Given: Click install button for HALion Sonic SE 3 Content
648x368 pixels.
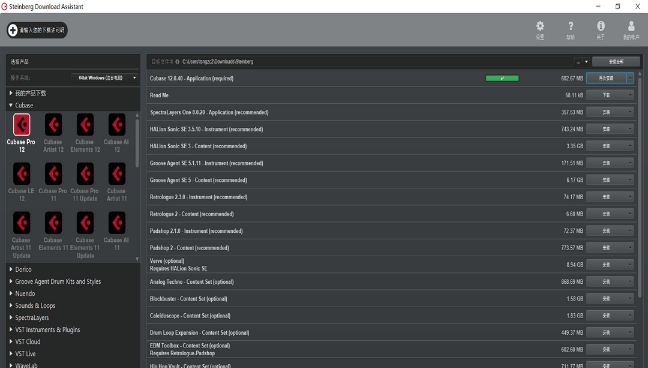Looking at the screenshot, I should (606, 146).
